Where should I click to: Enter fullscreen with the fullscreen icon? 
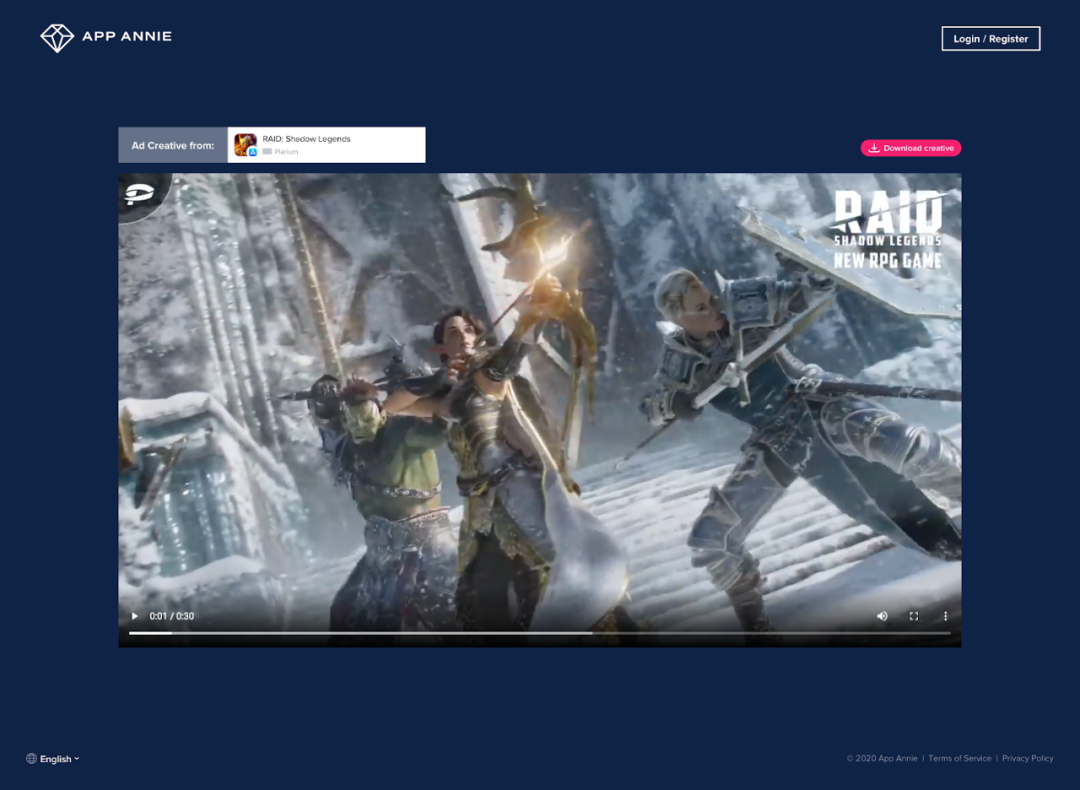[x=914, y=616]
